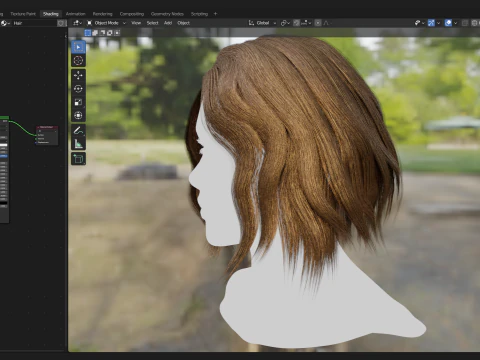Switch to the Scripting workspace tab
This screenshot has width=480, height=360.
199,14
